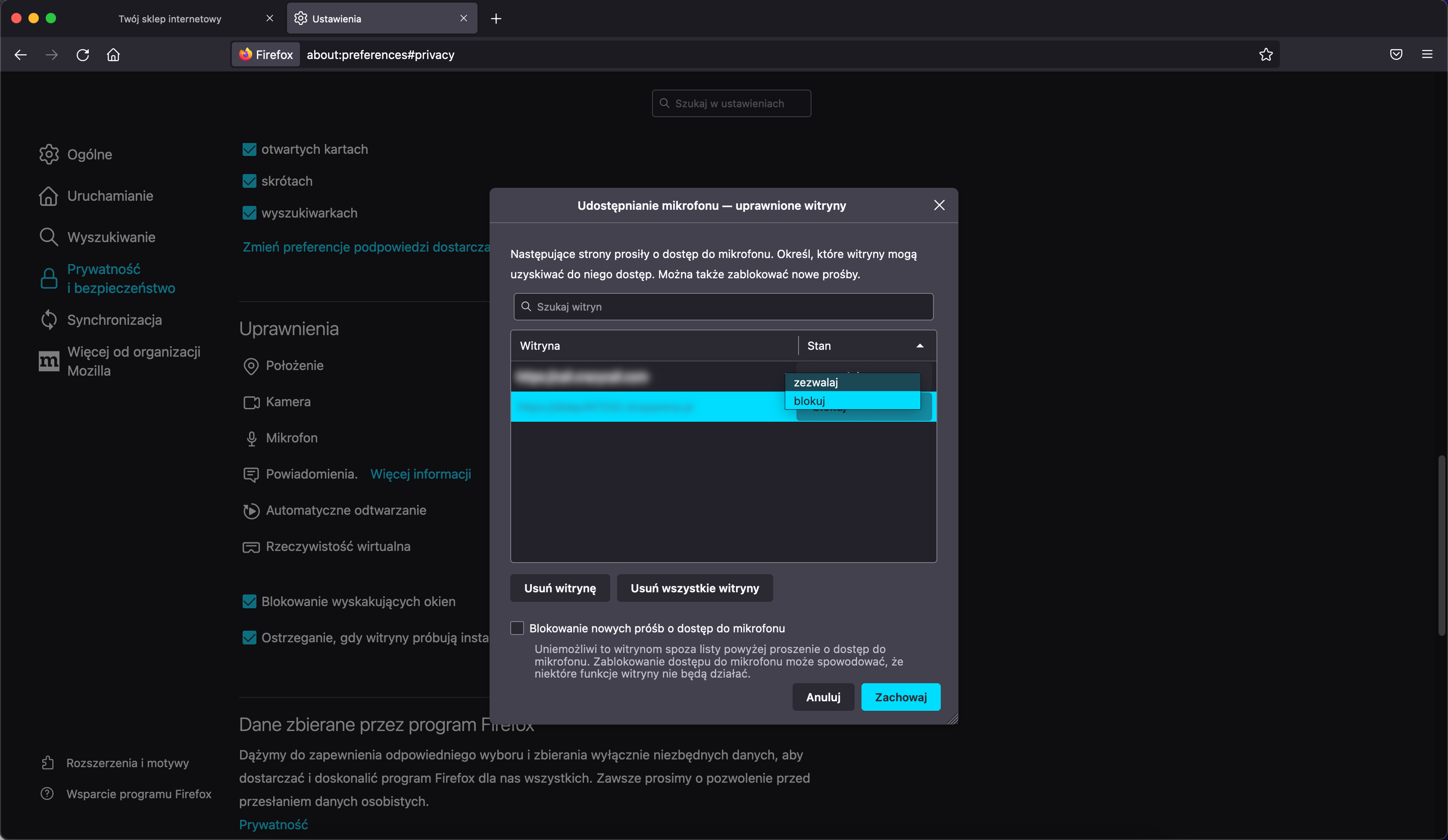Open the hamburger application menu
The height and width of the screenshot is (840, 1448).
pyautogui.click(x=1427, y=55)
